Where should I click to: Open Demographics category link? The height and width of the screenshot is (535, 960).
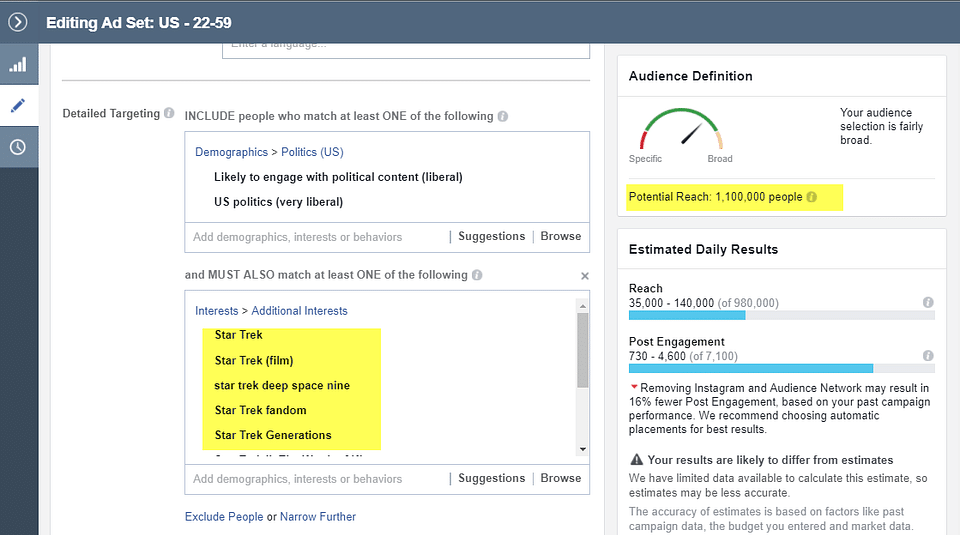click(x=231, y=152)
